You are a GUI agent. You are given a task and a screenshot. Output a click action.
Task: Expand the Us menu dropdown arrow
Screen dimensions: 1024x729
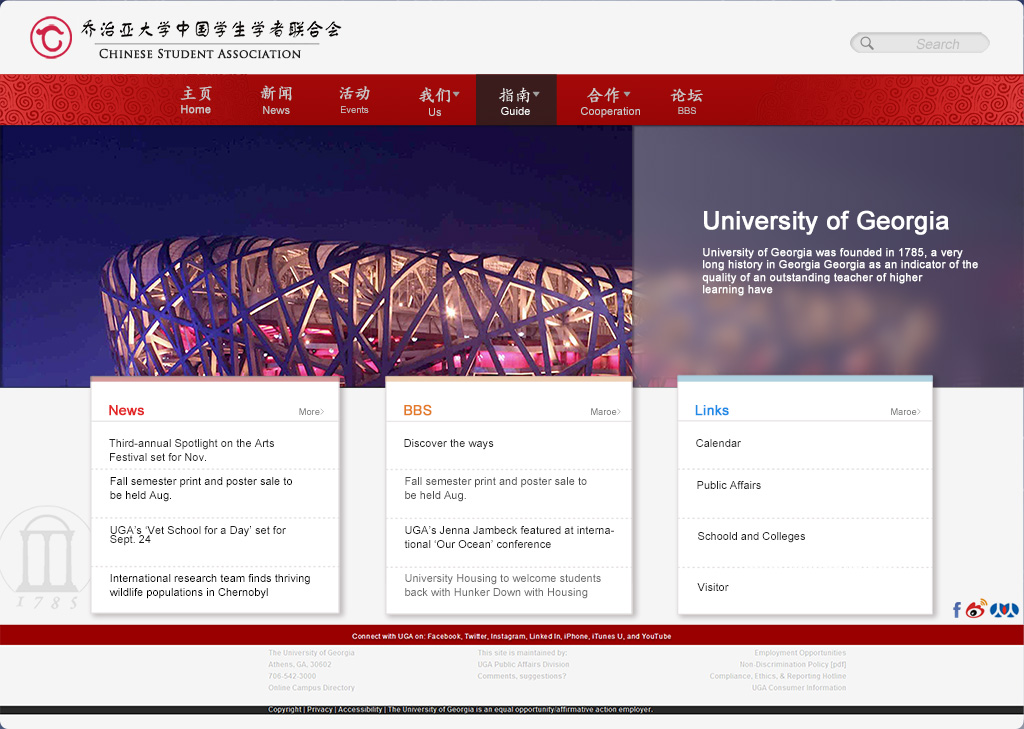456,95
